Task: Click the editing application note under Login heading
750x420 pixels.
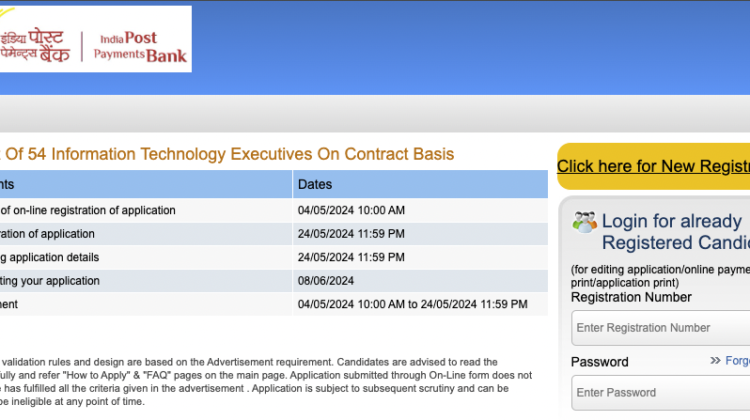Action: pos(660,276)
